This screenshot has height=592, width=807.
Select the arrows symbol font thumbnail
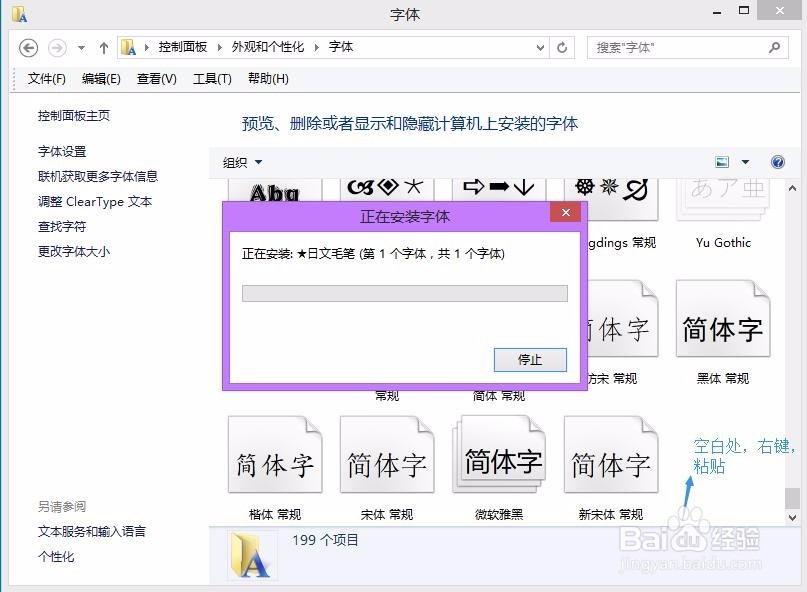(x=499, y=189)
